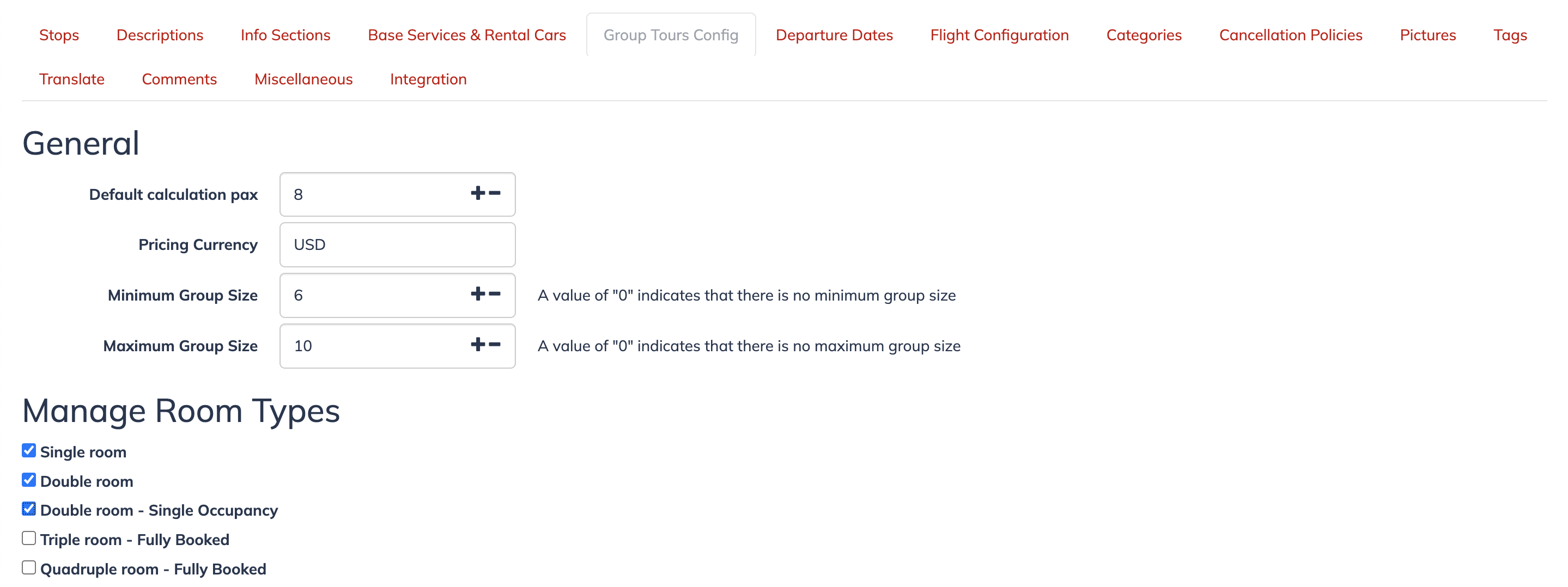Decrease Minimum Group Size with minus icon
The width and height of the screenshot is (1568, 587).
coord(495,295)
